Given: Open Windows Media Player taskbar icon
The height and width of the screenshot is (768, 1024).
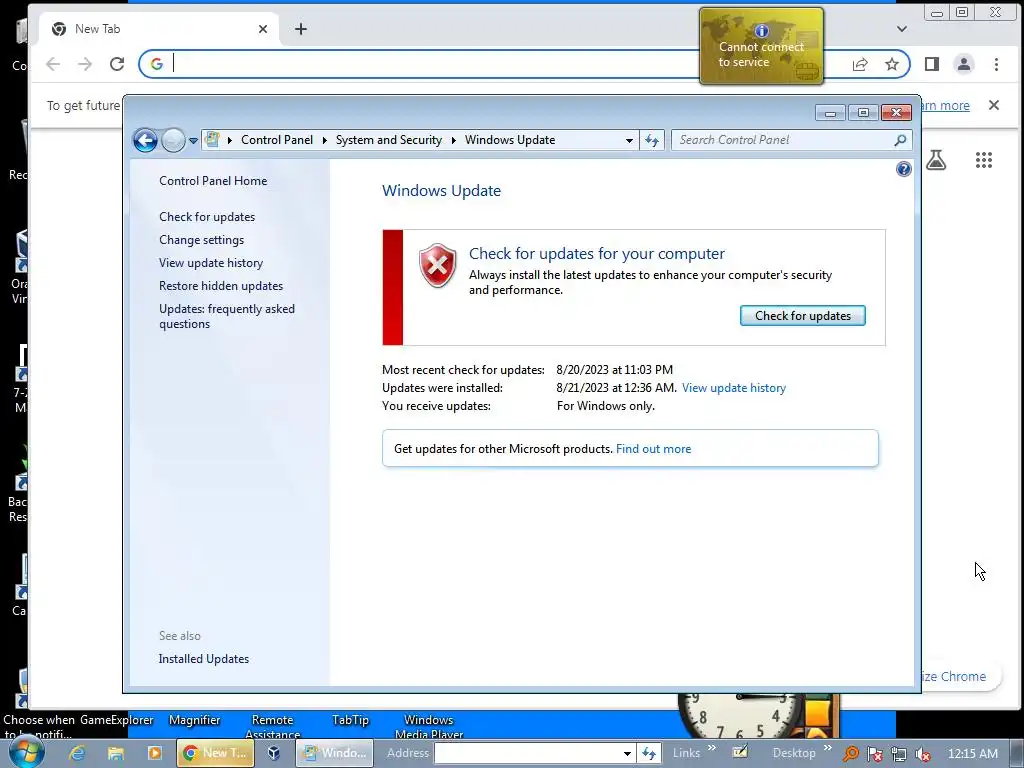Looking at the screenshot, I should click(x=155, y=753).
